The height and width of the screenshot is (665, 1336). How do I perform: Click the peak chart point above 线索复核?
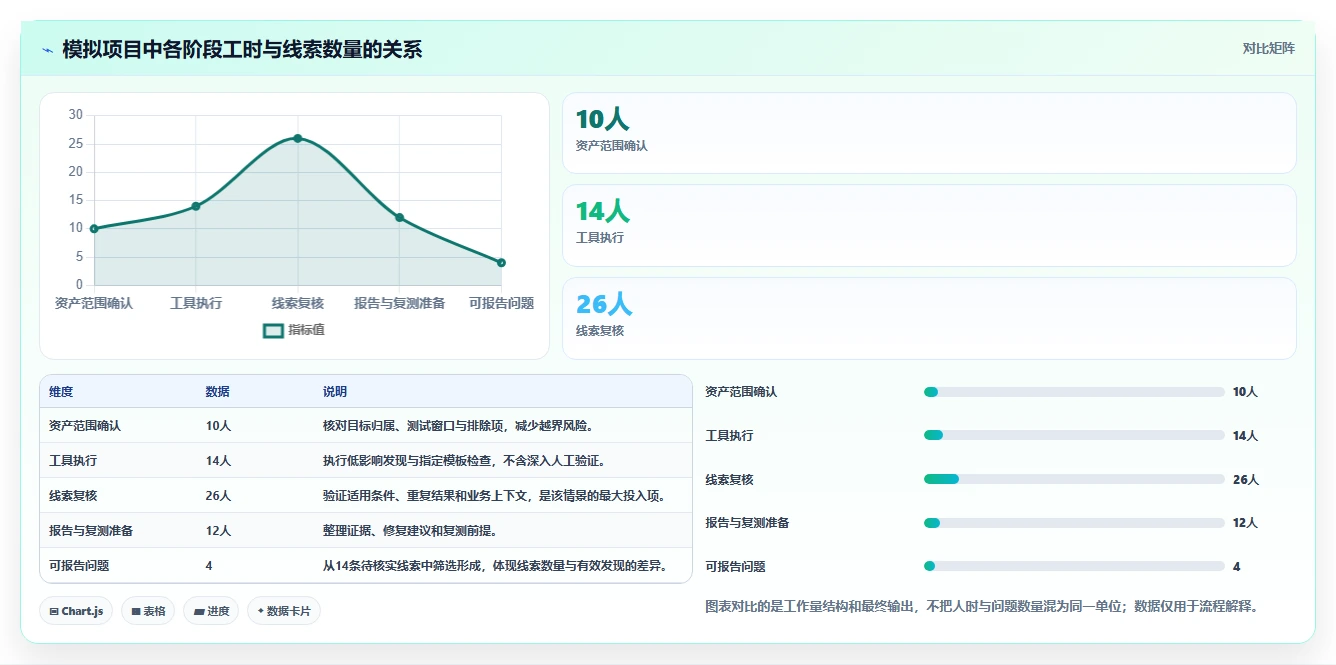(x=298, y=138)
